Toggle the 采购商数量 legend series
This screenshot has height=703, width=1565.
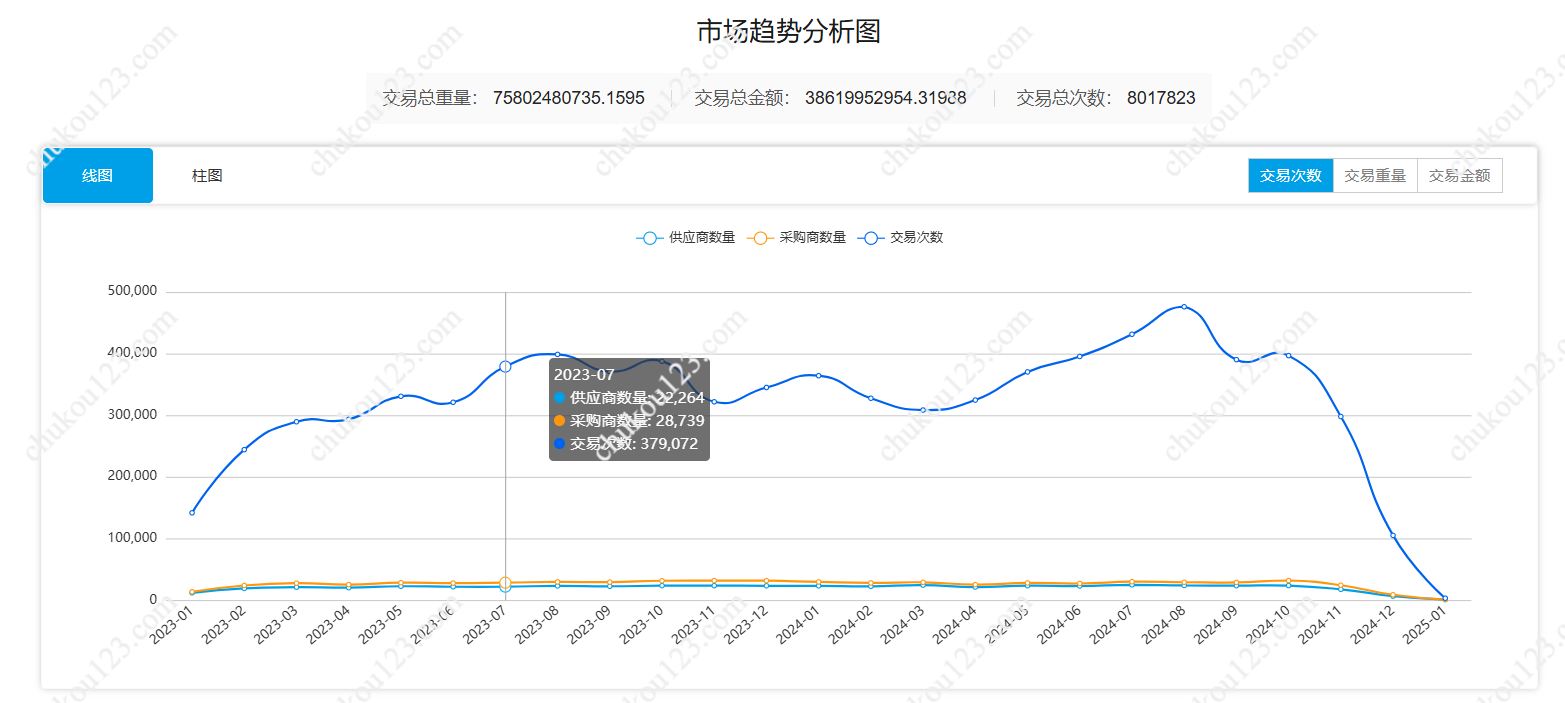[797, 238]
